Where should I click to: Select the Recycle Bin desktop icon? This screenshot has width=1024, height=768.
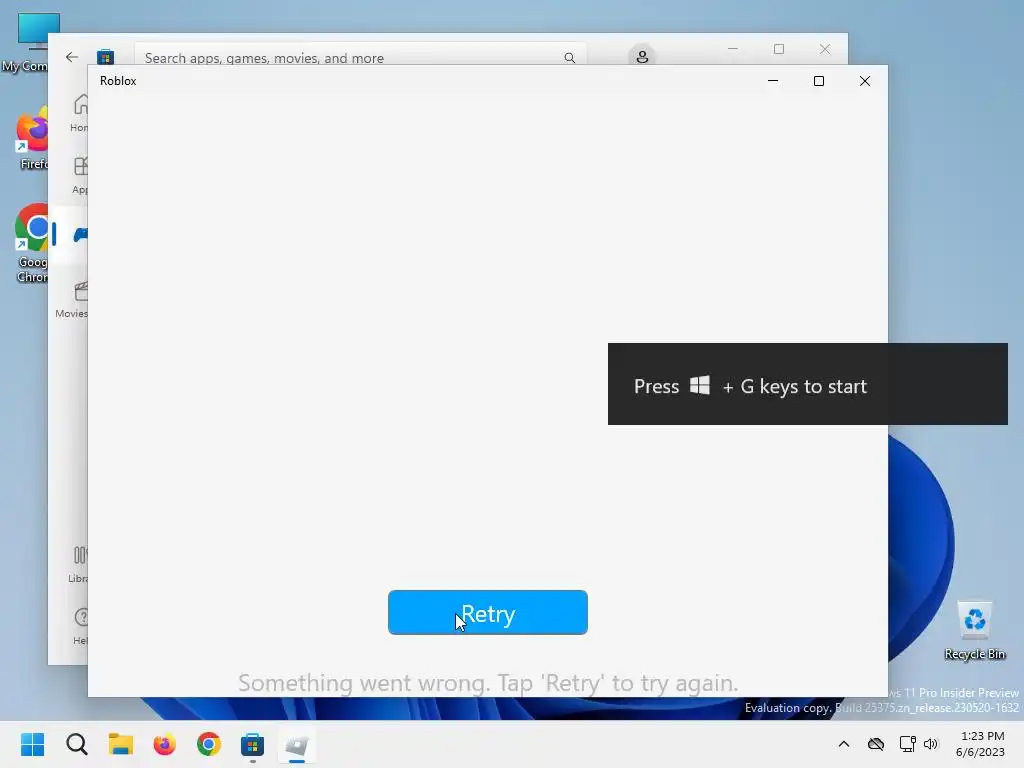[974, 630]
